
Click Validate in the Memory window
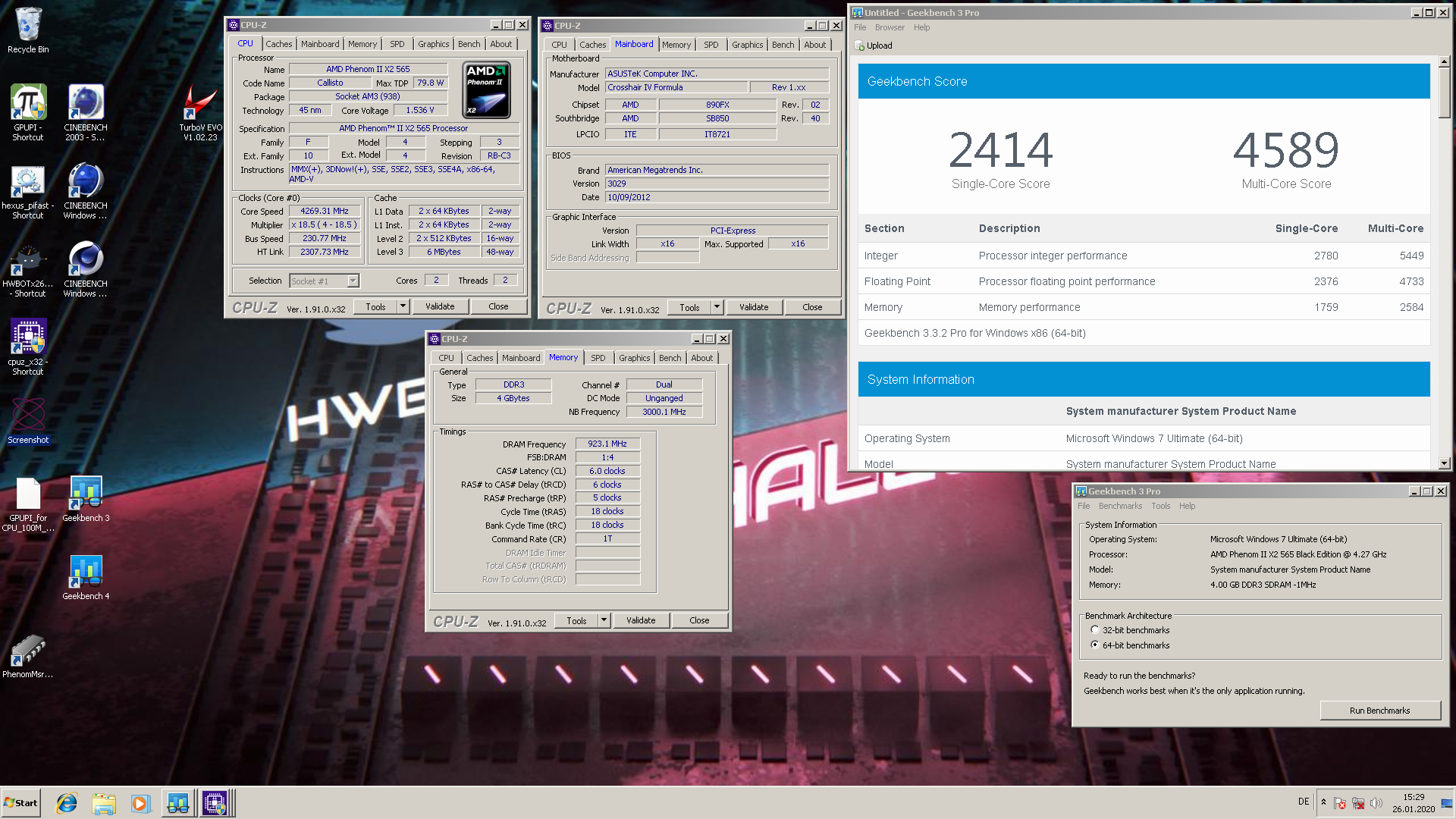coord(641,620)
